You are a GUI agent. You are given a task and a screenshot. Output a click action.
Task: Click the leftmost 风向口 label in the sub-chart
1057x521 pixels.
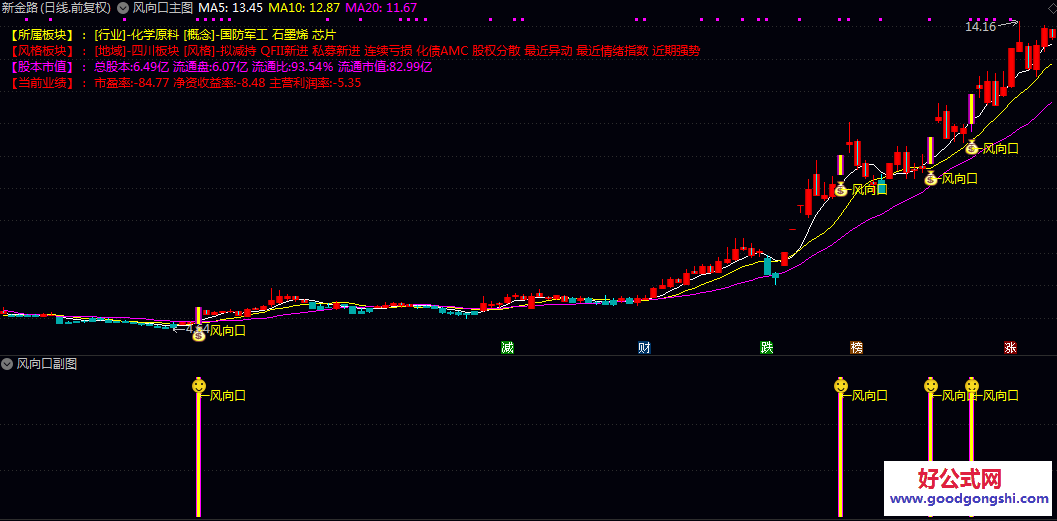[x=228, y=396]
